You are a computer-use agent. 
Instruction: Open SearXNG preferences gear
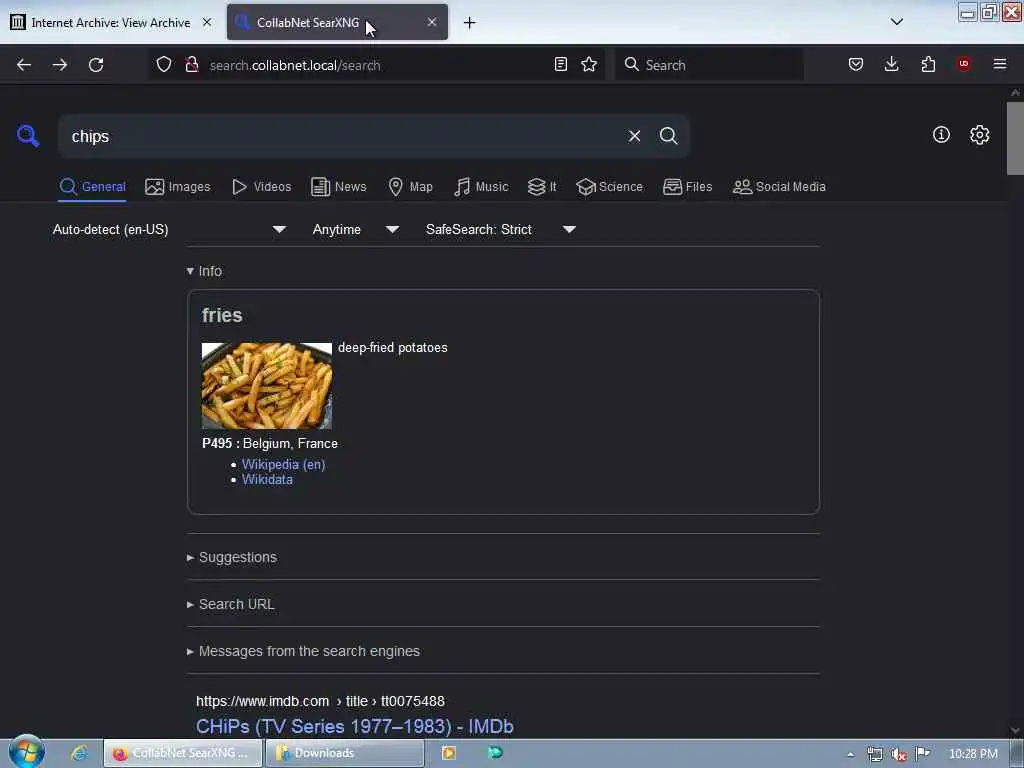click(980, 135)
